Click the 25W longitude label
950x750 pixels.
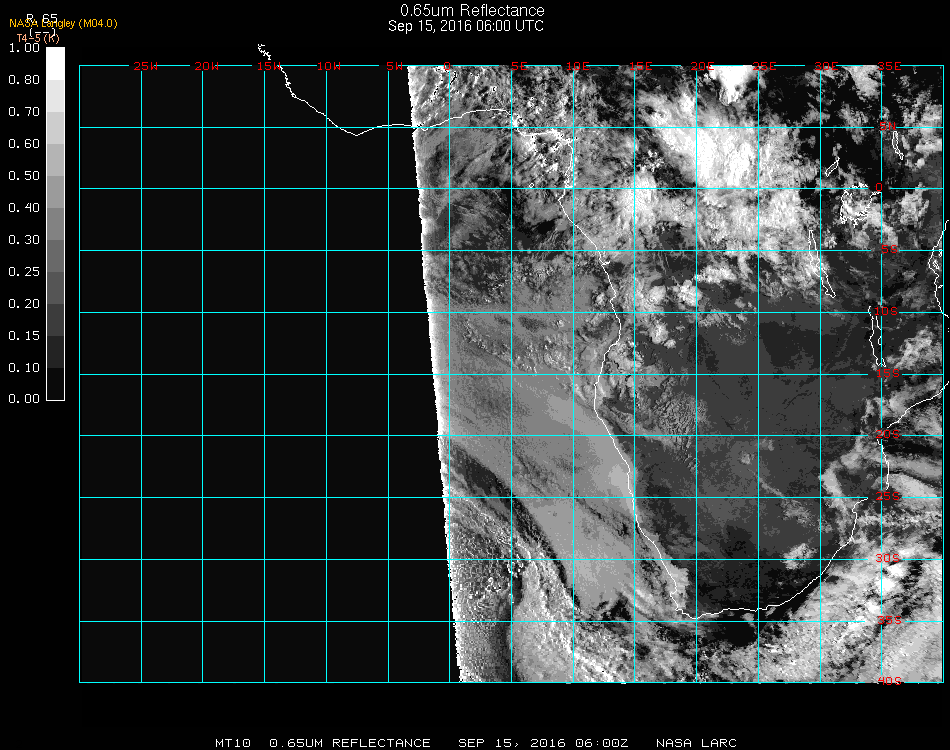pyautogui.click(x=146, y=66)
